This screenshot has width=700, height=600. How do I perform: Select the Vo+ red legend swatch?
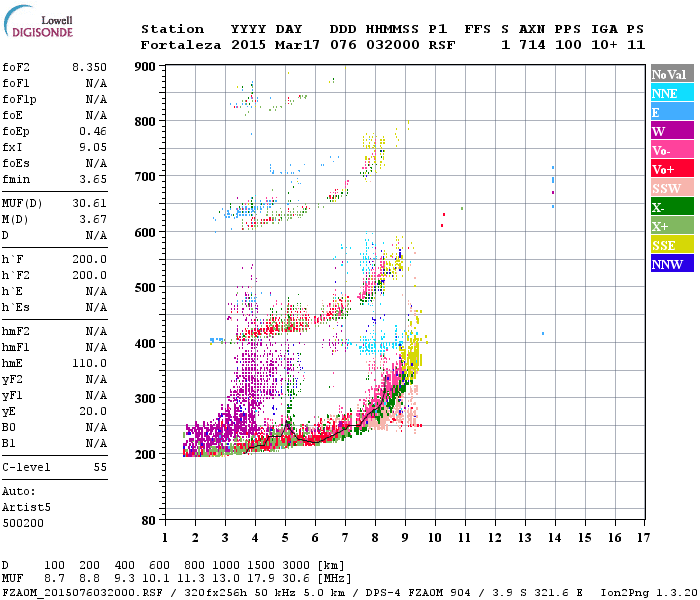672,169
